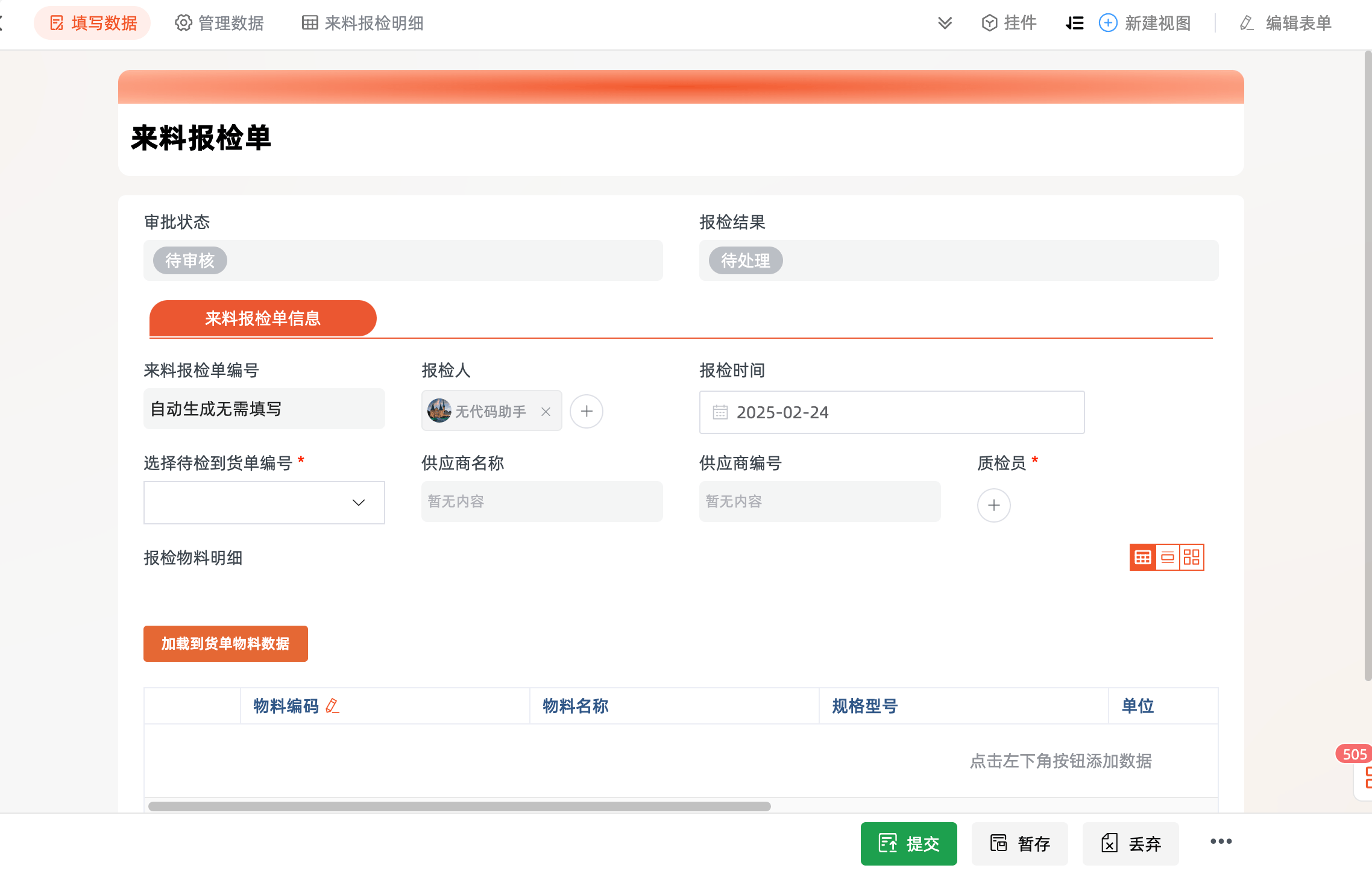Click the green 提交 button
This screenshot has width=1372, height=874.
(x=908, y=843)
